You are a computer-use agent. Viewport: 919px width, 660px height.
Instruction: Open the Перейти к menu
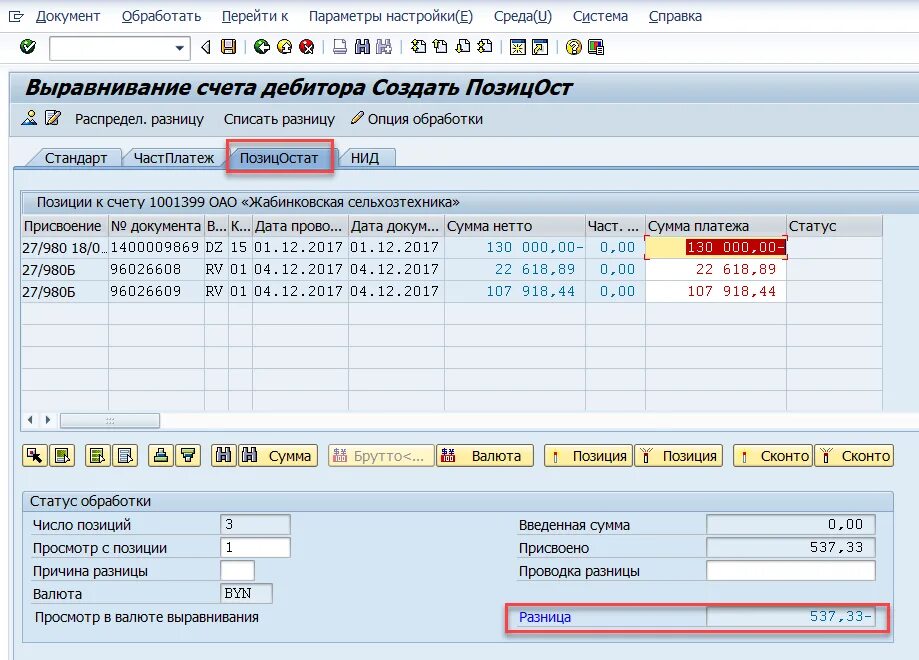pyautogui.click(x=255, y=16)
